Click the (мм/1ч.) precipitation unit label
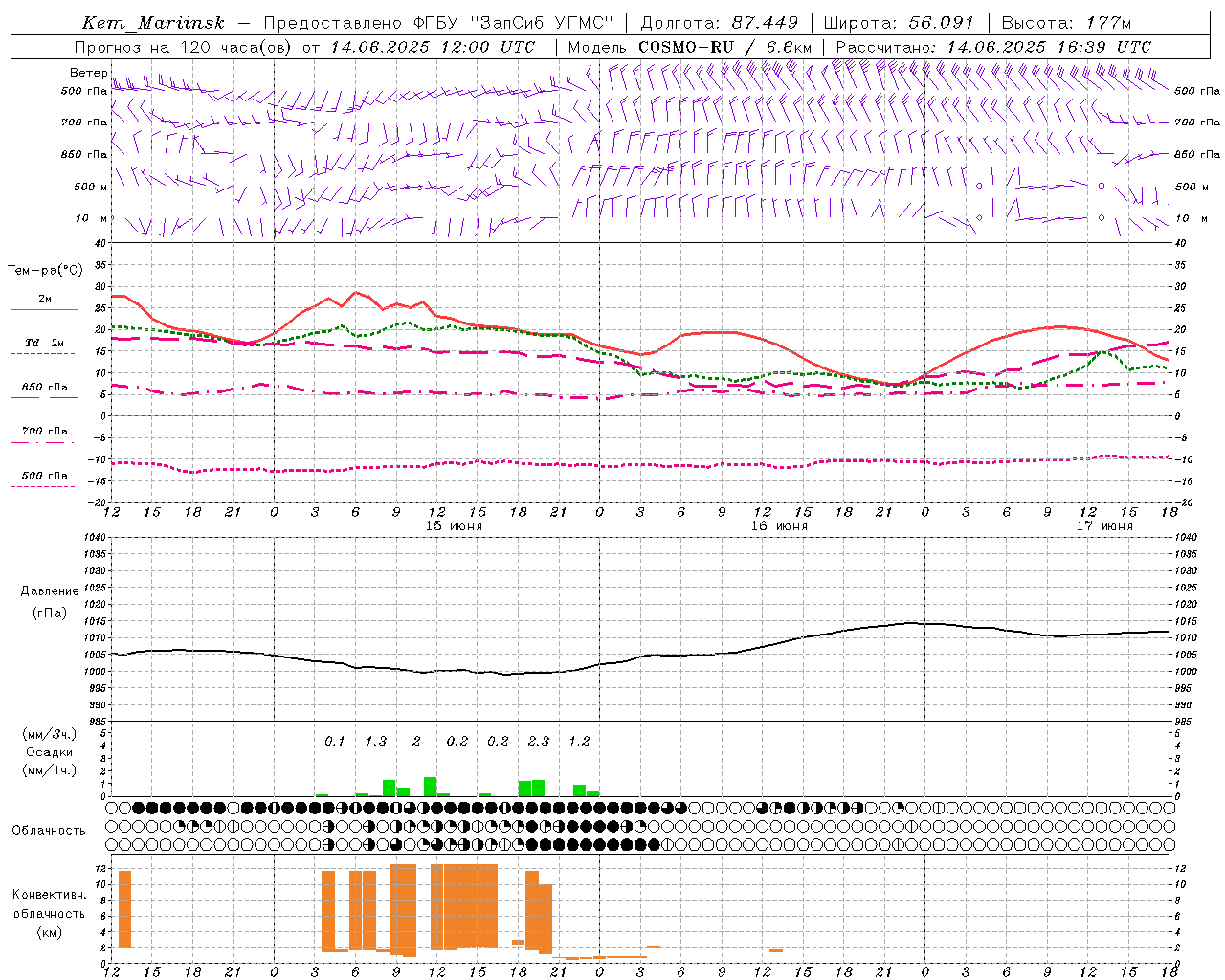 click(50, 770)
